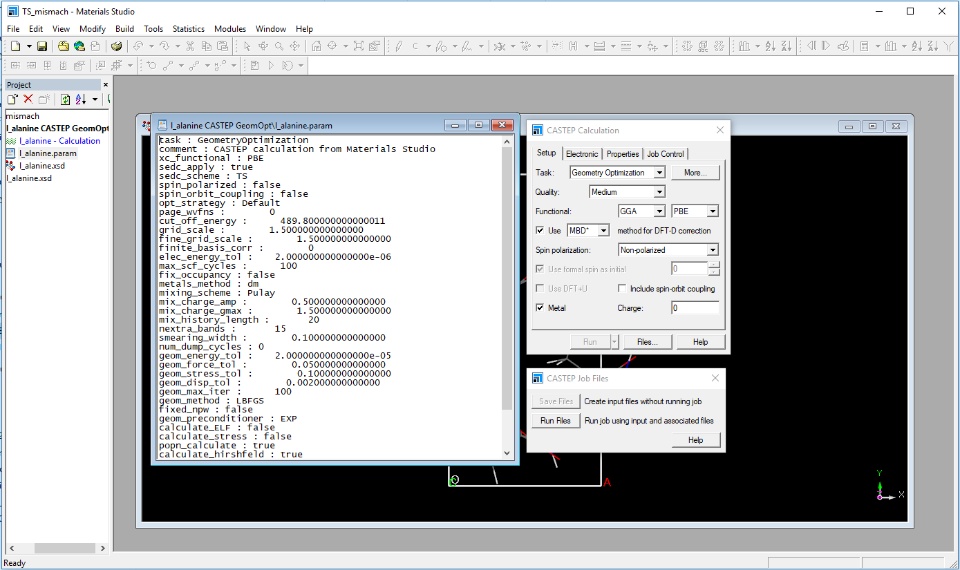Image resolution: width=960 pixels, height=570 pixels.
Task: Click Help in CASTEP Job Files dialog
Action: (x=696, y=440)
